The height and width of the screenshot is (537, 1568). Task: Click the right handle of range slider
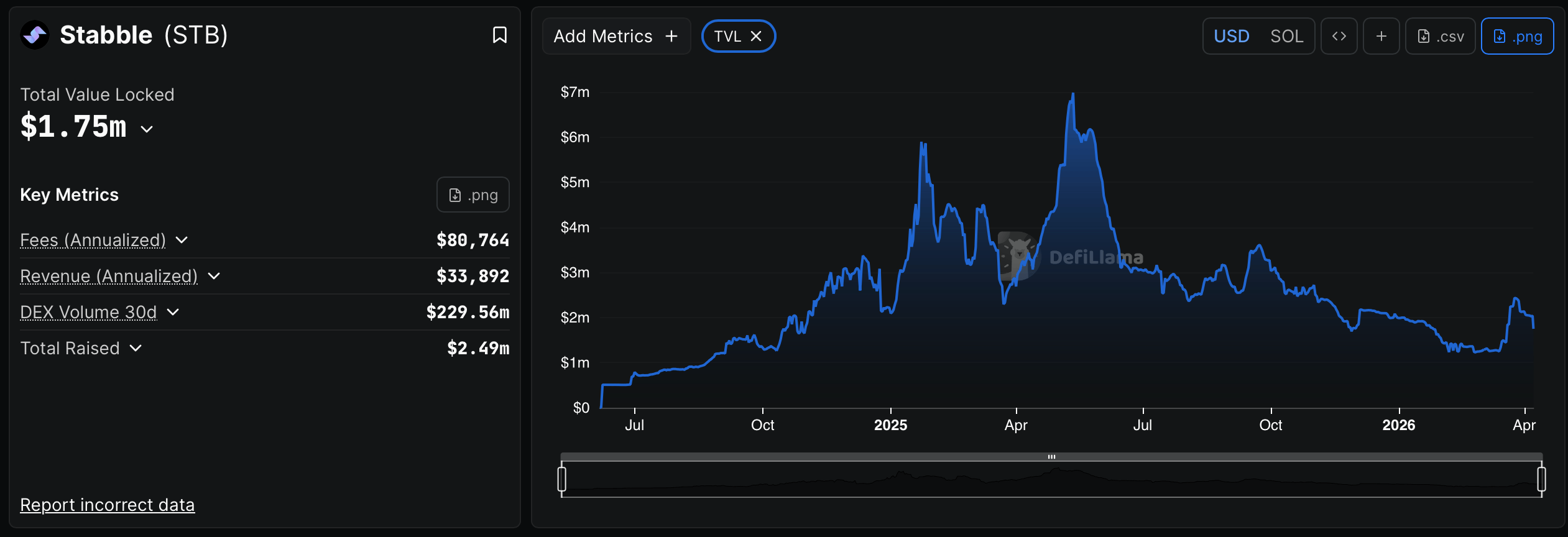(1541, 479)
